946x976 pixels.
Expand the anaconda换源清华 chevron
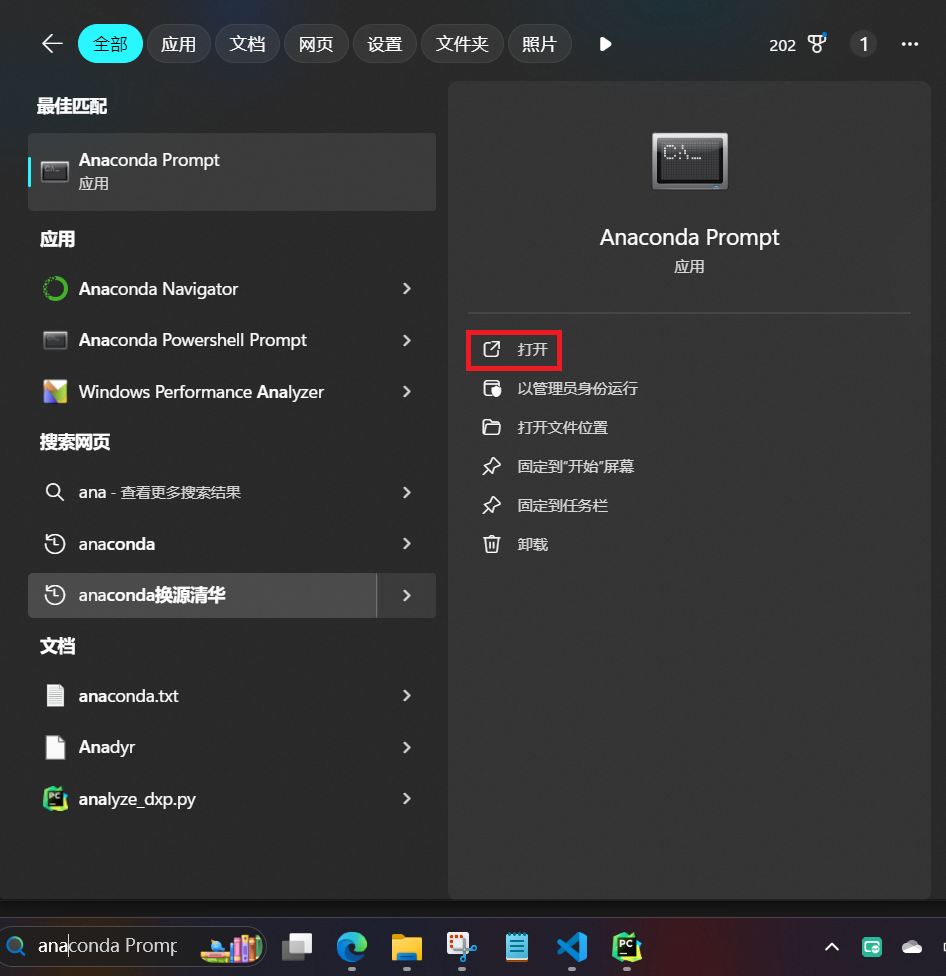tap(406, 595)
